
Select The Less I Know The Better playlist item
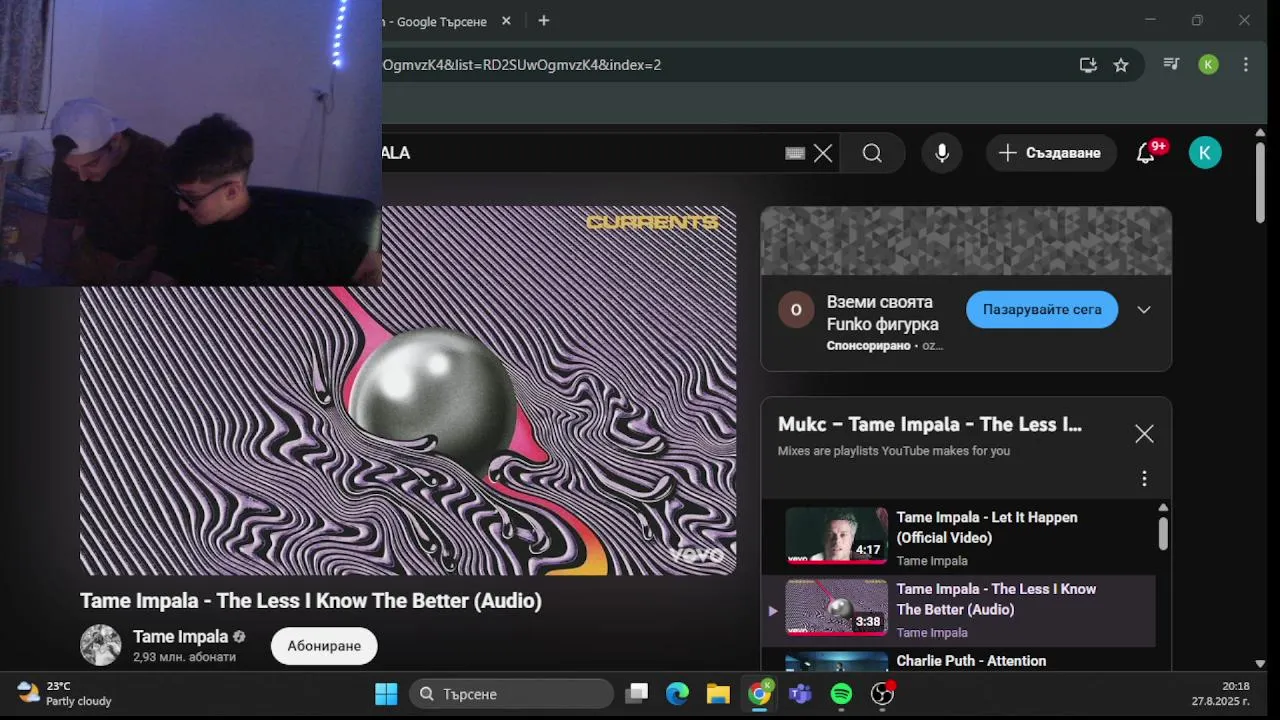958,610
